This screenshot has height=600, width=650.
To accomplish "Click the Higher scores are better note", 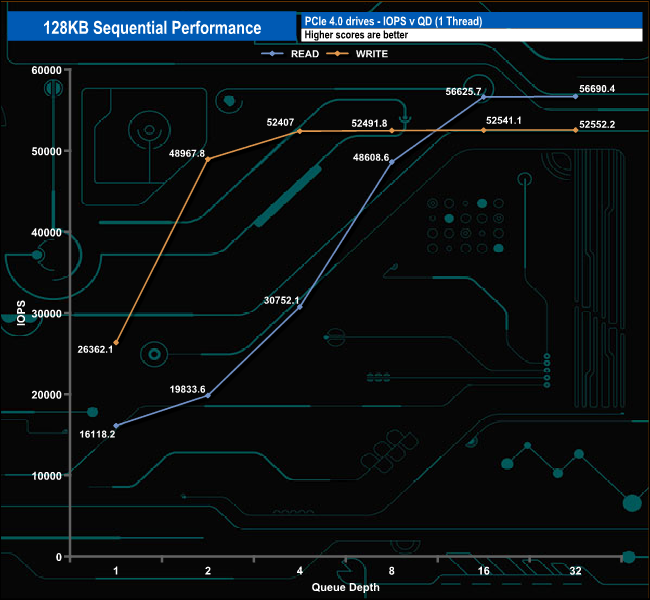I will point(356,35).
